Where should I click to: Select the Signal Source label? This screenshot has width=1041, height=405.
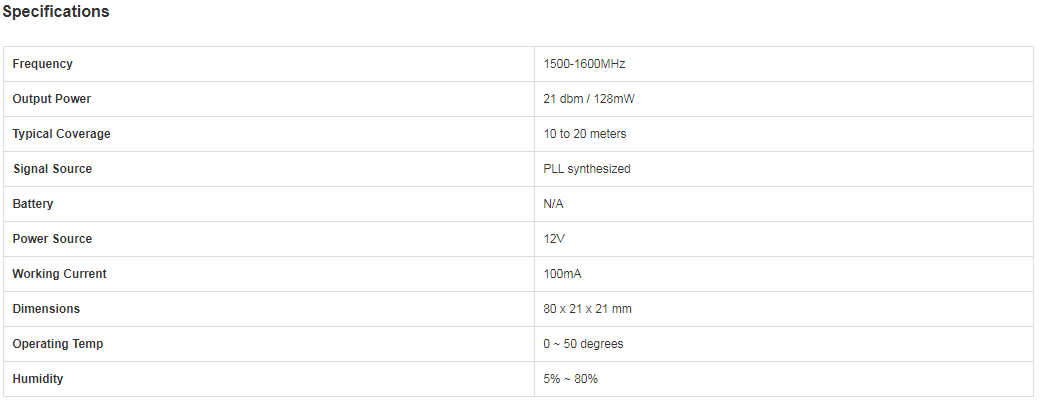[x=52, y=169]
